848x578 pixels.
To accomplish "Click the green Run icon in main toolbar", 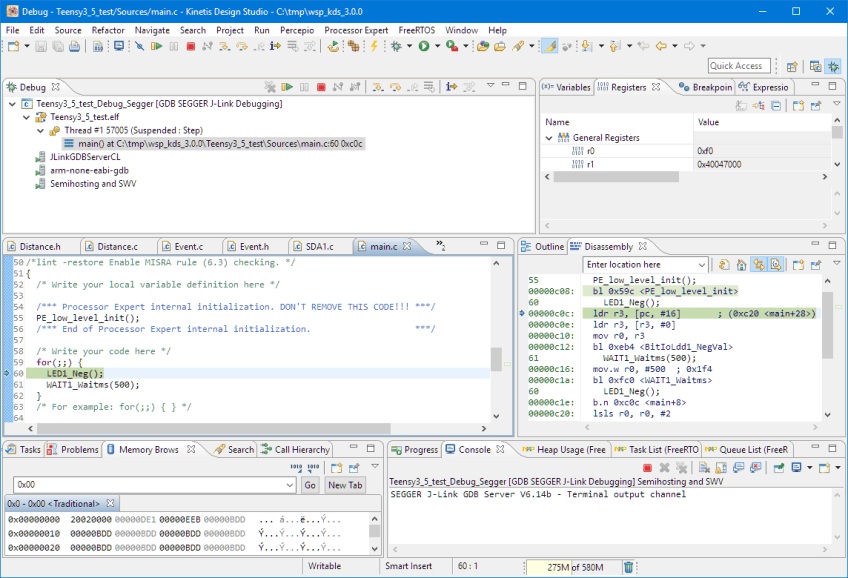I will pyautogui.click(x=424, y=46).
